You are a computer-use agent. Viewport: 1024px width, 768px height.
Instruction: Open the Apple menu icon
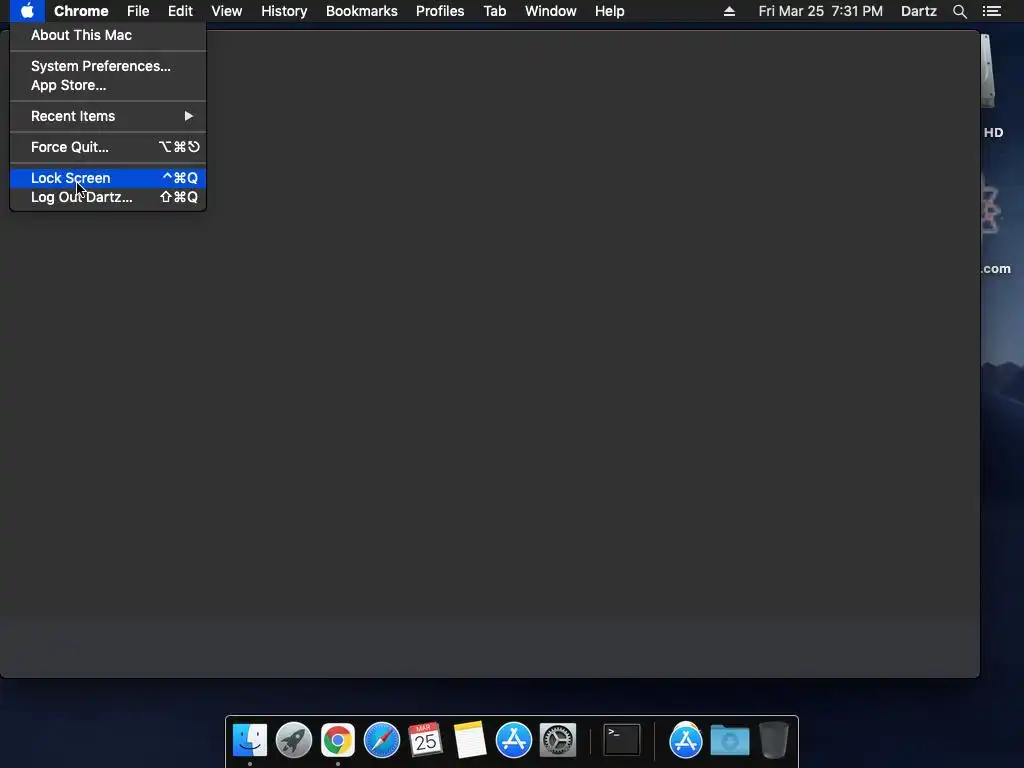(x=27, y=11)
